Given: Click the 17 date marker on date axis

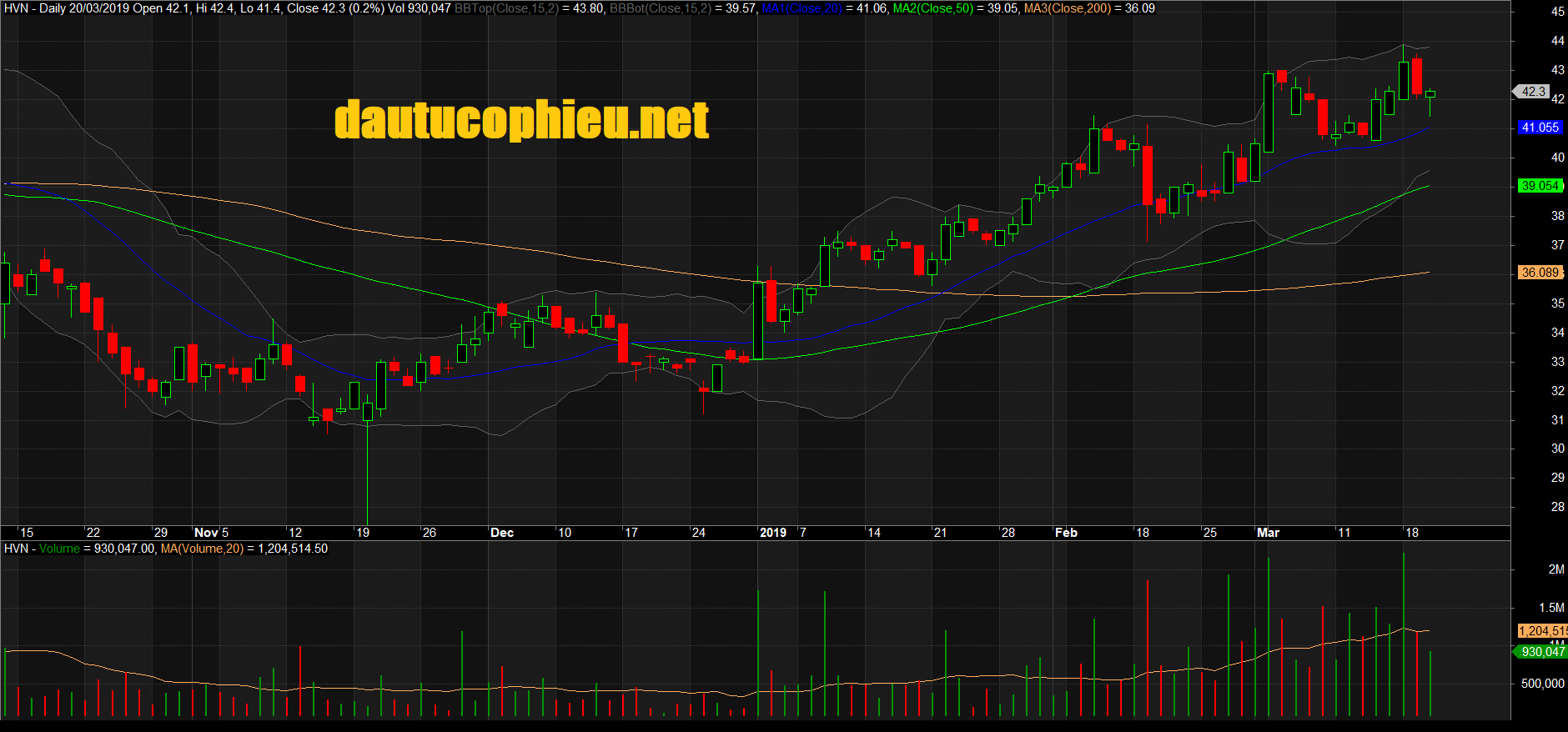Looking at the screenshot, I should tap(631, 533).
